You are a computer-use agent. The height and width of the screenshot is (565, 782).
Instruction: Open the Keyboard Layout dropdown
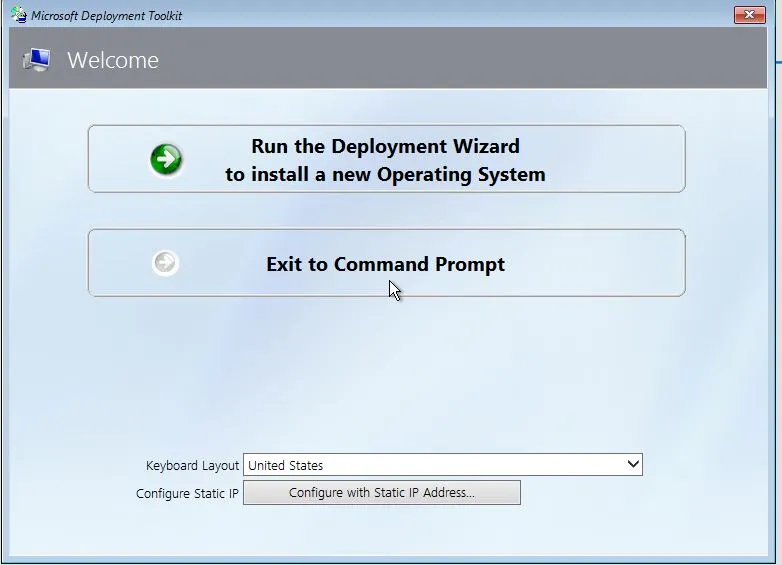point(442,465)
